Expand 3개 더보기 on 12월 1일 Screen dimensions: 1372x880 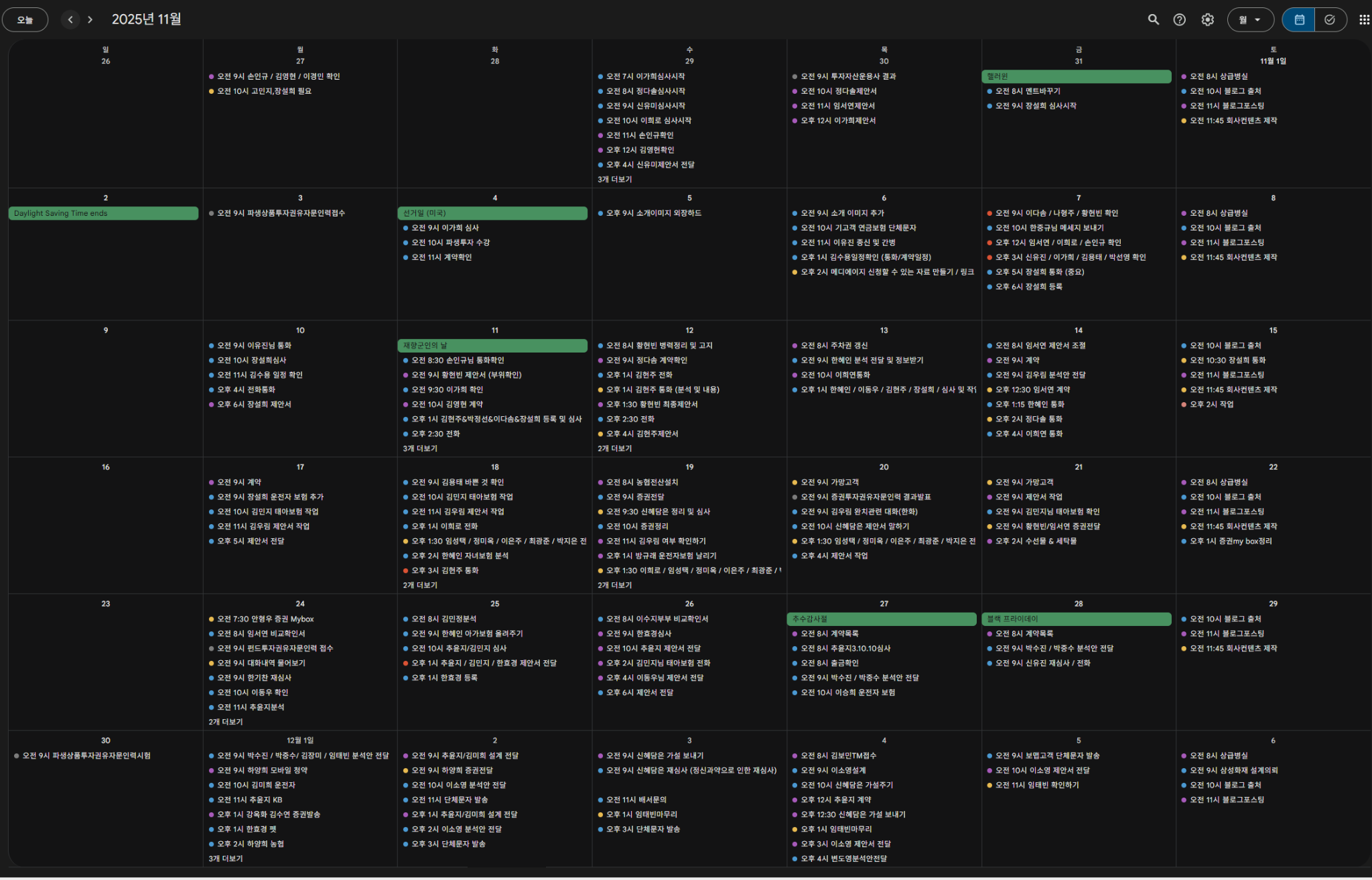click(226, 859)
